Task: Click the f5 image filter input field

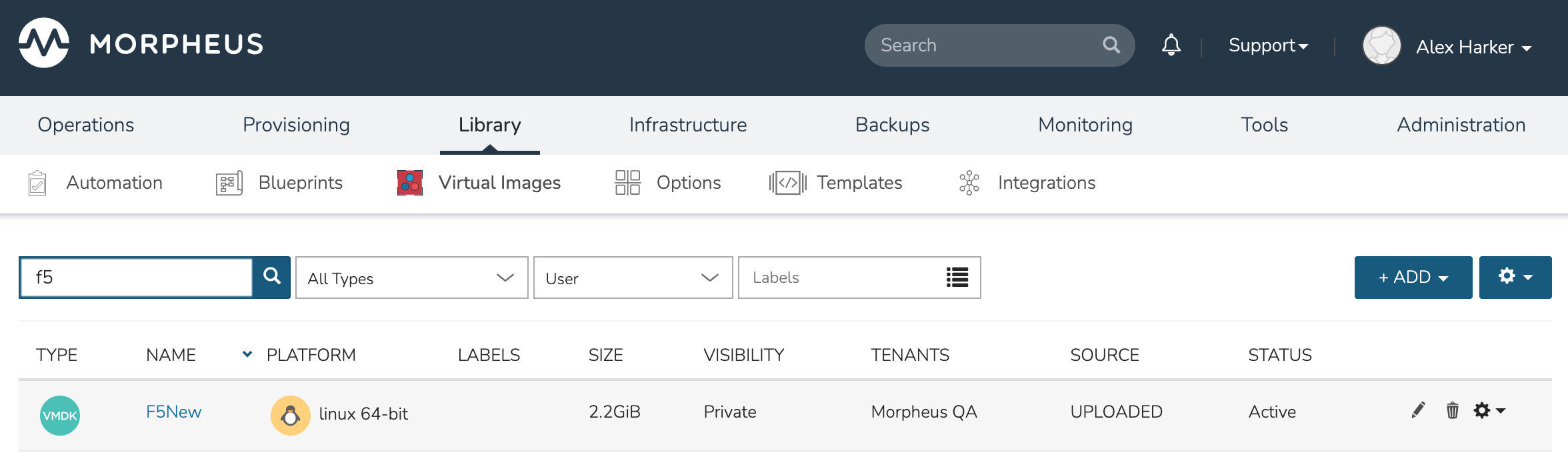Action: tap(137, 278)
